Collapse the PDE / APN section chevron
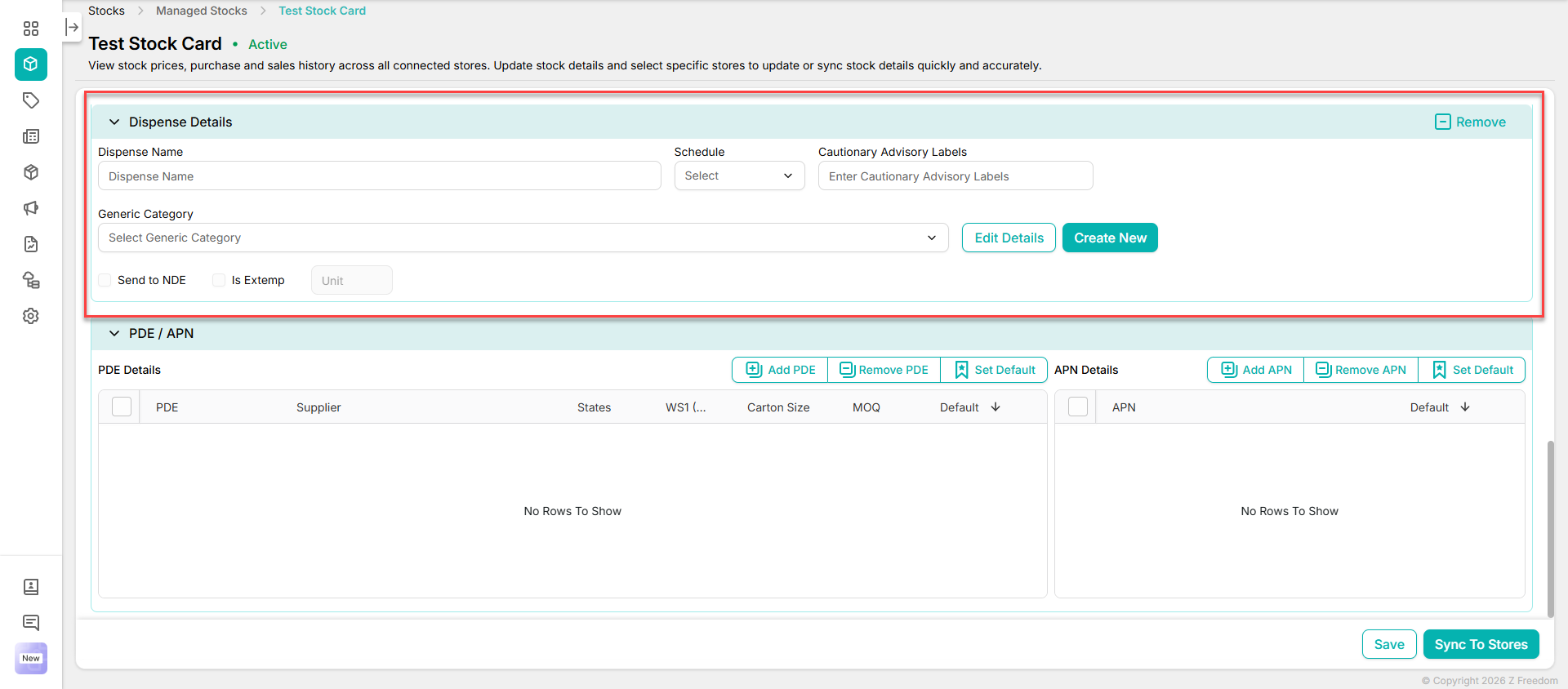This screenshot has height=689, width=1568. click(x=114, y=333)
